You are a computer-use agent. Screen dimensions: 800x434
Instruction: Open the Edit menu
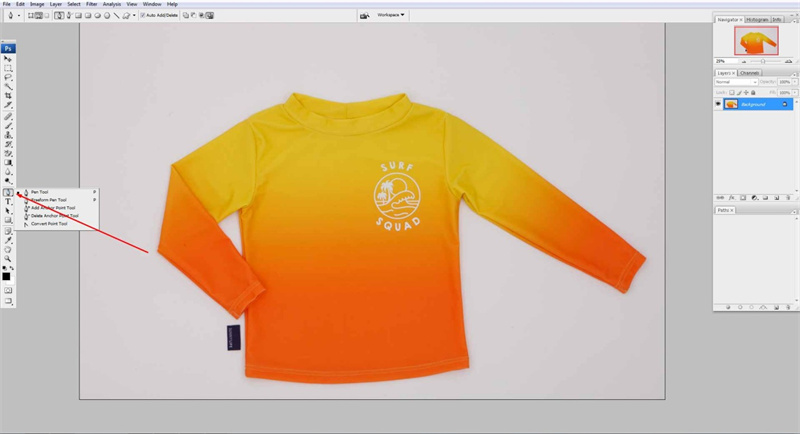click(20, 4)
